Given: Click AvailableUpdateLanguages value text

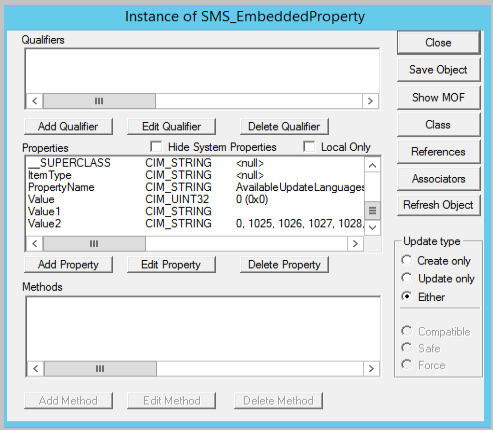Looking at the screenshot, I should 300,187.
